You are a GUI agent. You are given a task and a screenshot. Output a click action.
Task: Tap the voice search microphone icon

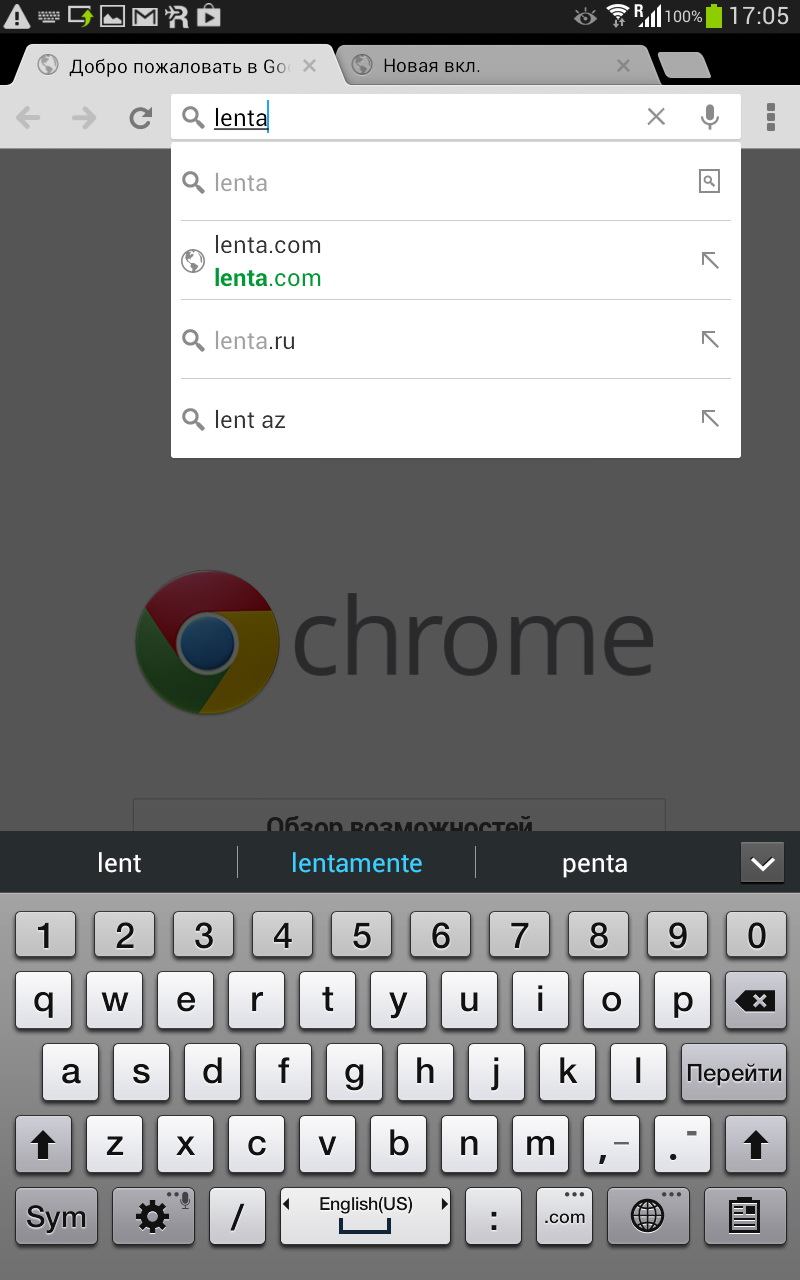[x=710, y=117]
